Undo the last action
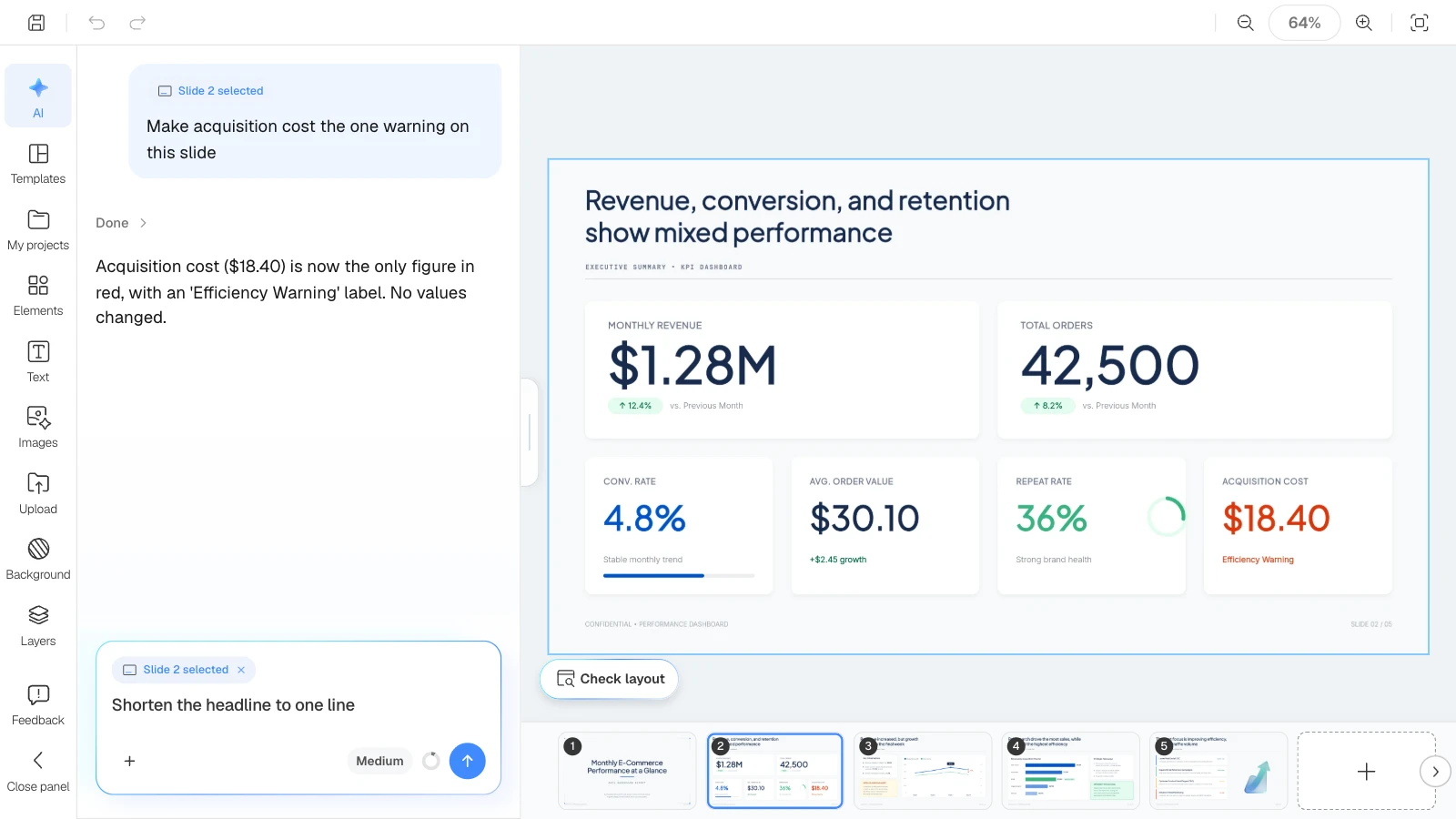Screen dimensions: 1456x819 (x=96, y=23)
